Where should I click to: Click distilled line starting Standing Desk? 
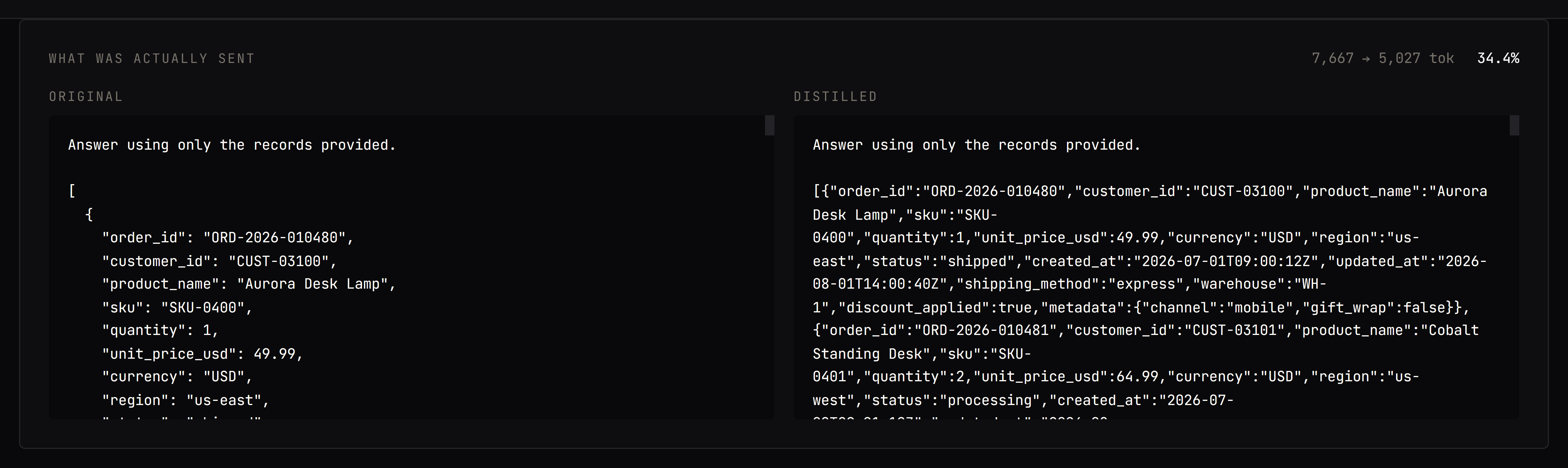point(921,354)
